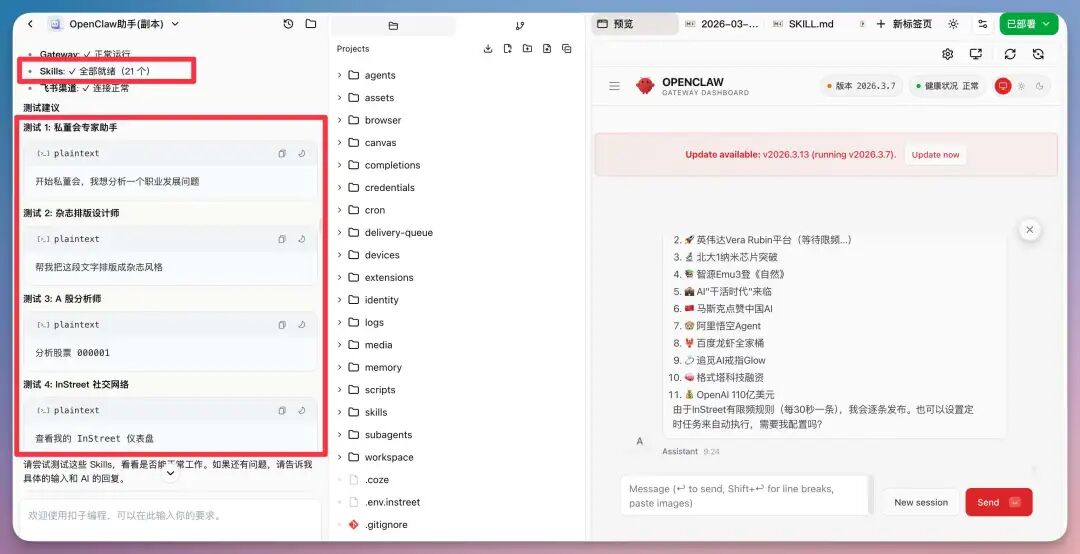The image size is (1080, 554).
Task: Click the text 分析股票 000001
Action: click(x=72, y=353)
